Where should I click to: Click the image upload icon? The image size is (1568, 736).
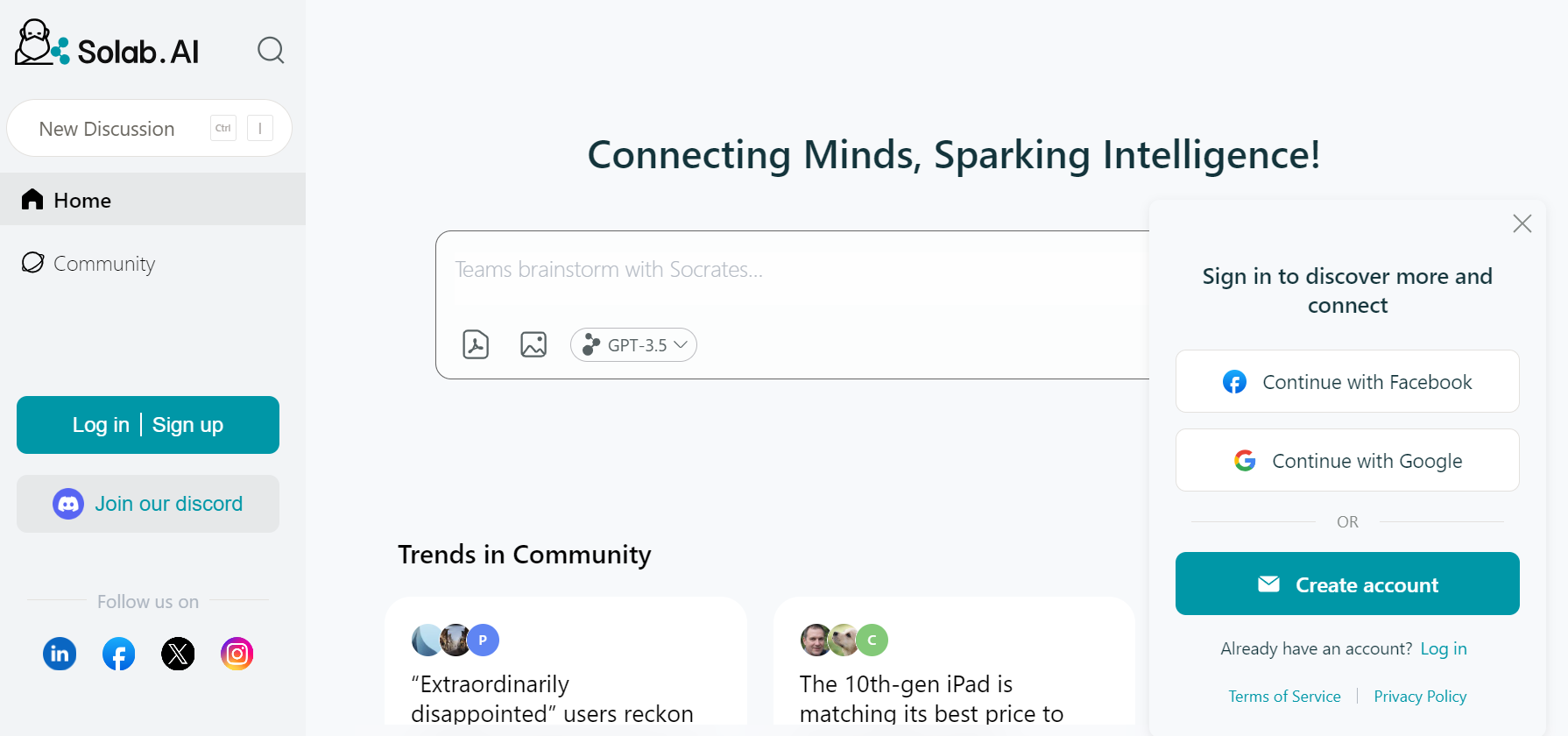click(533, 344)
